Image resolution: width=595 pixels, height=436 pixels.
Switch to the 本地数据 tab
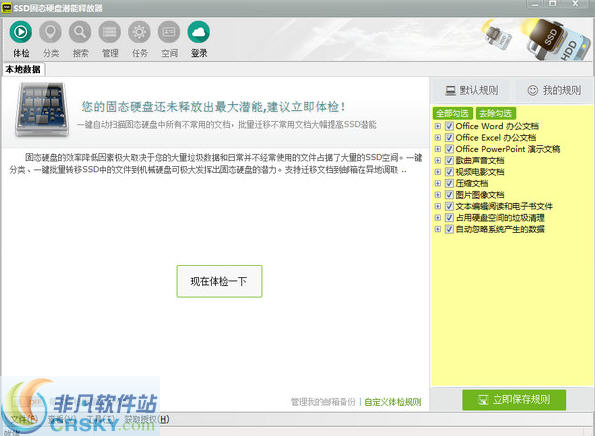[23, 69]
